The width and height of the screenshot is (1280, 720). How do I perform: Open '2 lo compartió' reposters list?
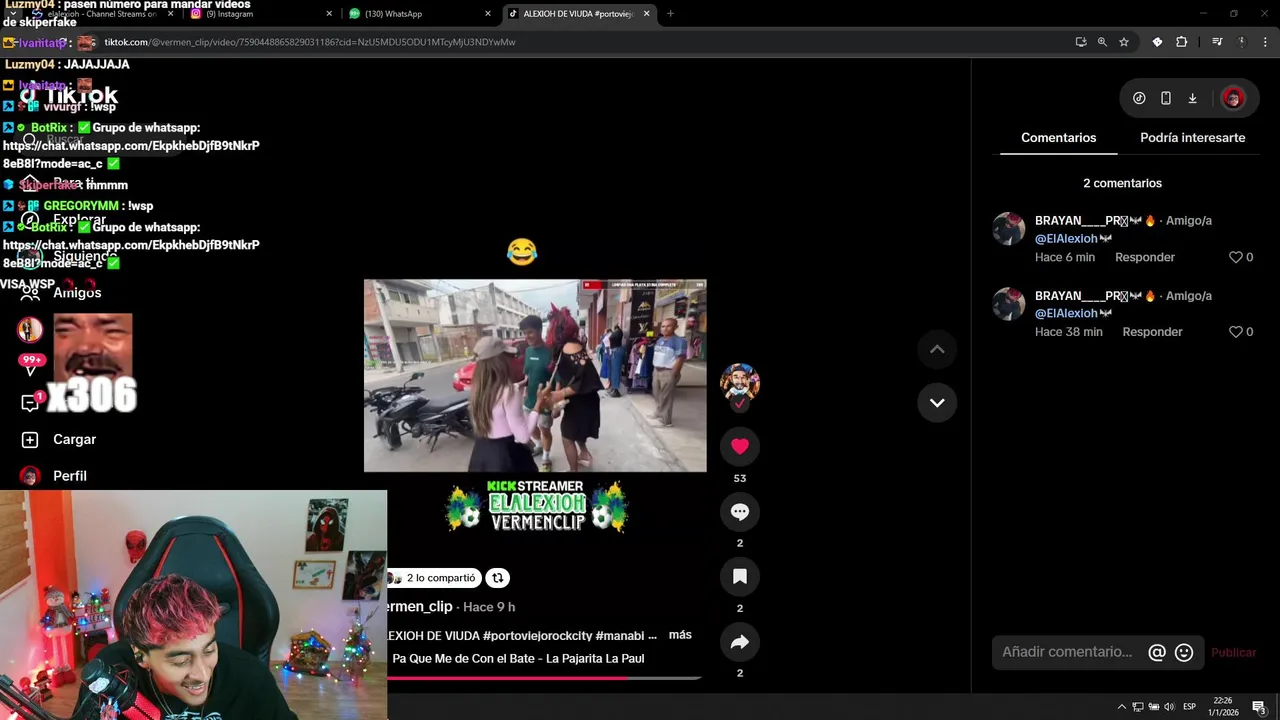pos(433,578)
